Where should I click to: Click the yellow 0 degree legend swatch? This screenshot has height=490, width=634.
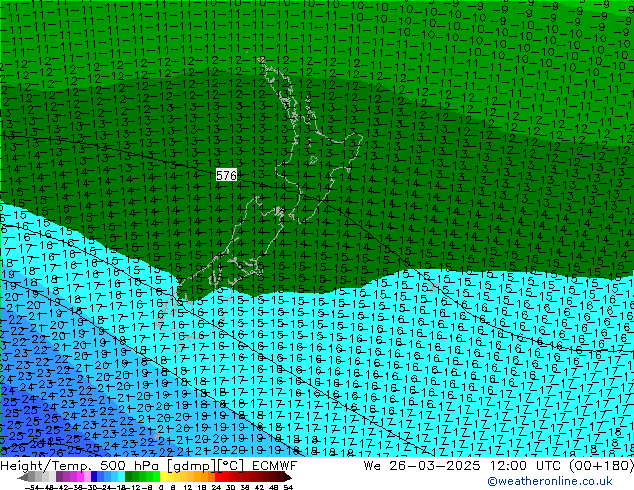(163, 477)
